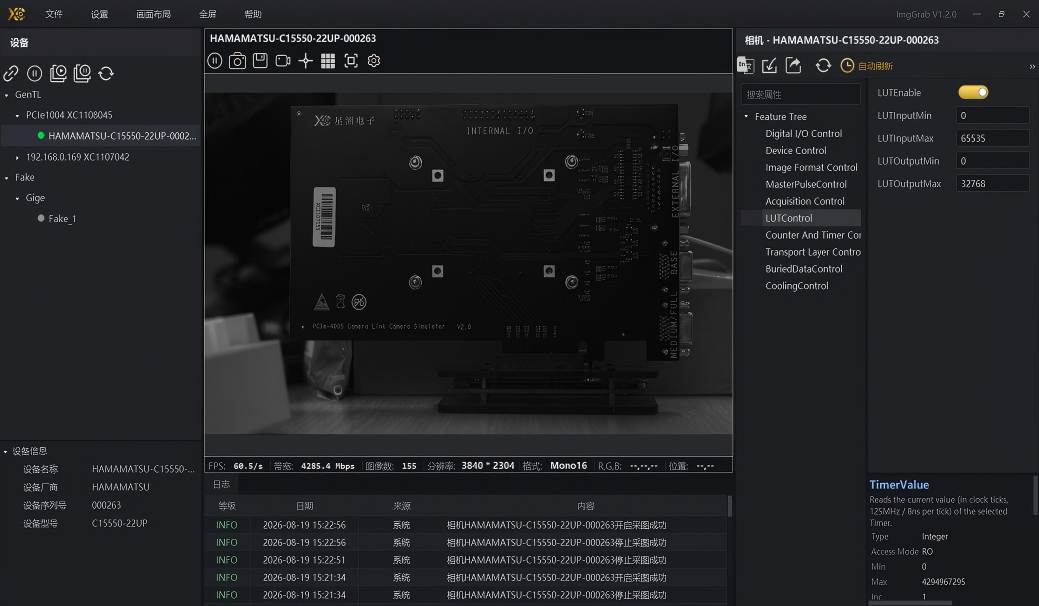Expand the 192.168.0.169 XC1107042 node
This screenshot has height=606, width=1039.
(x=17, y=158)
